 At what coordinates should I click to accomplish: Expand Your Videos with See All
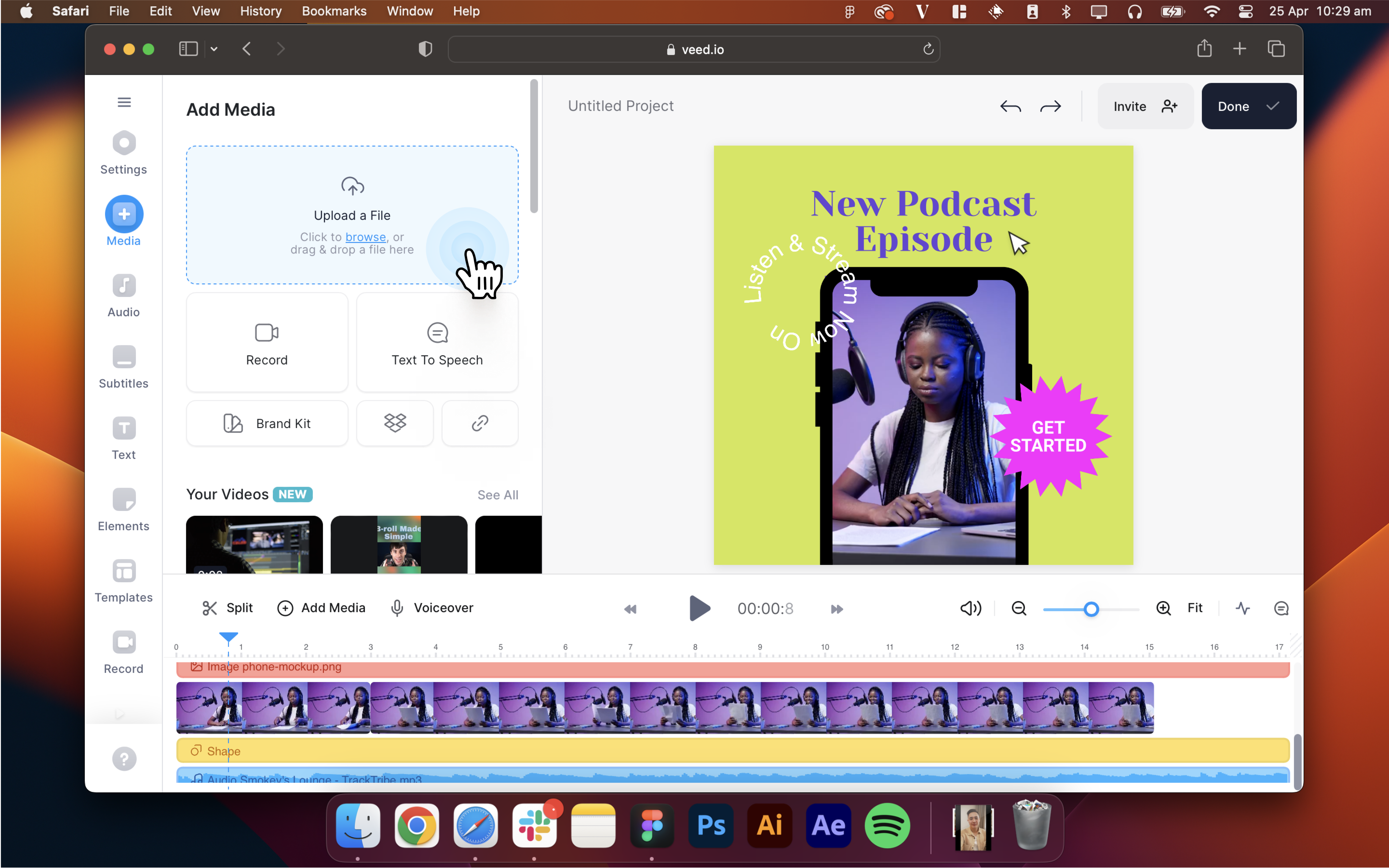[x=498, y=495]
